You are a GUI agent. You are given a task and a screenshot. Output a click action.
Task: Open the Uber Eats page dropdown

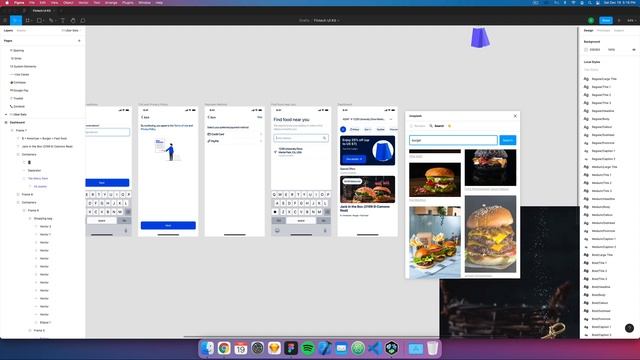pyautogui.click(x=71, y=31)
